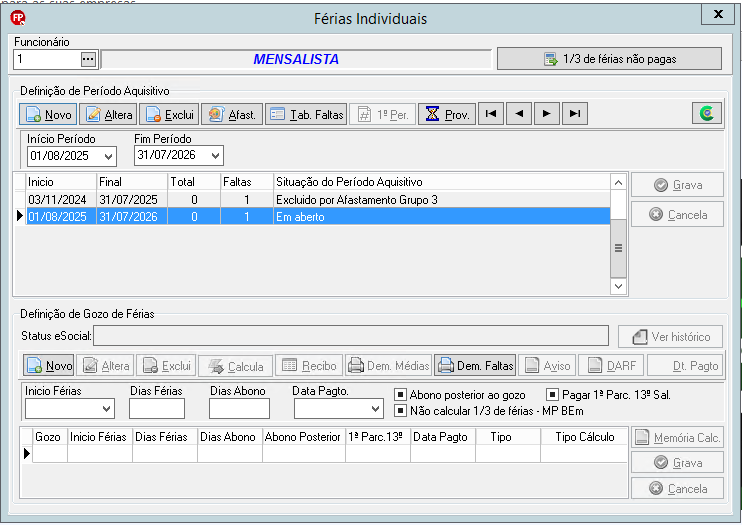The width and height of the screenshot is (742, 525).
Task: Open employee lookup ellipsis button
Action: 88,59
